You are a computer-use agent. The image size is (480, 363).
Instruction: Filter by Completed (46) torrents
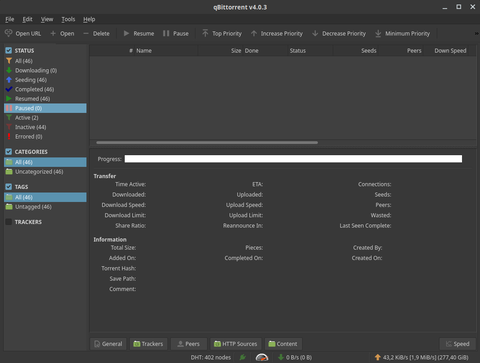[x=45, y=89]
